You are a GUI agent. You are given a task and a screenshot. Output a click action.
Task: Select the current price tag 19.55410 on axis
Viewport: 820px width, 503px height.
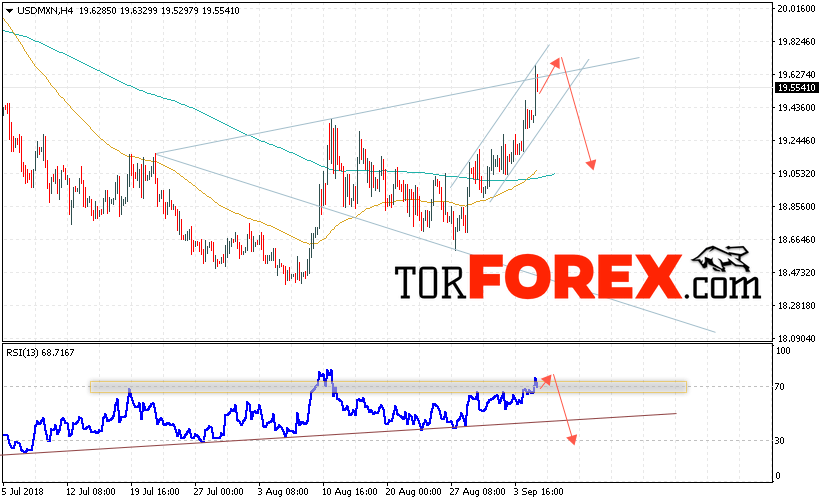click(x=796, y=88)
